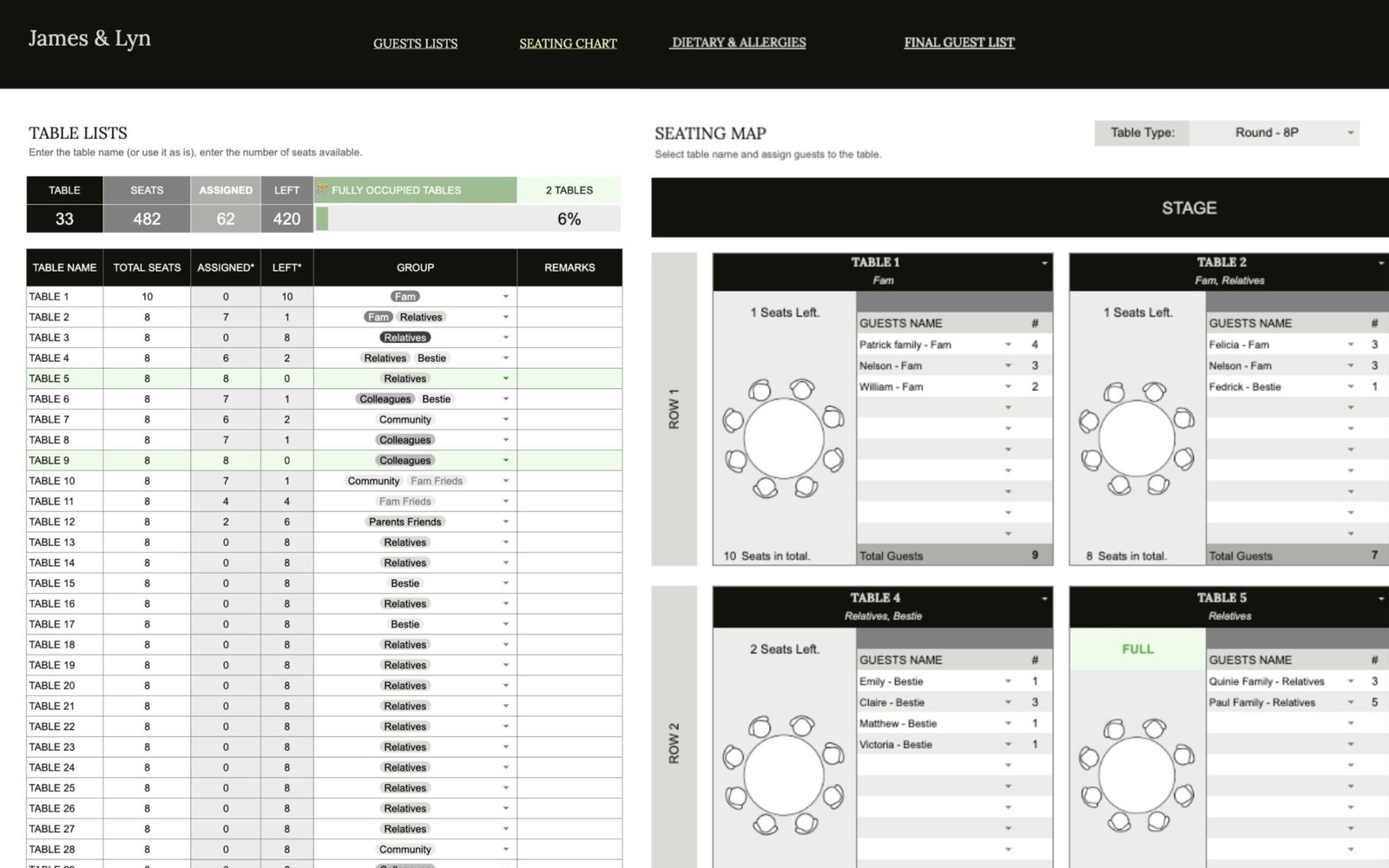The height and width of the screenshot is (868, 1389).
Task: Click the Table 1 round table diagram
Action: coord(784,438)
